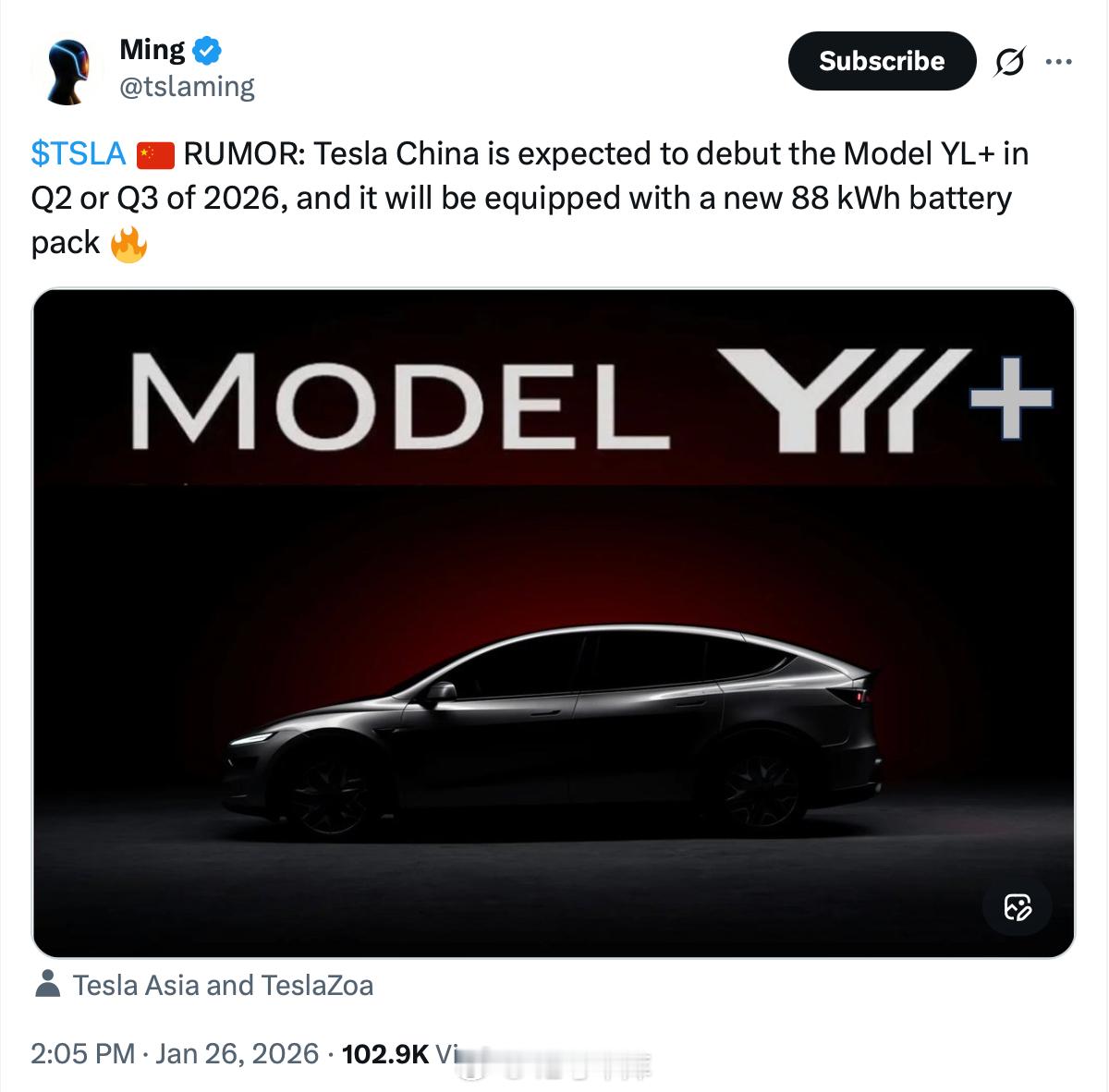Click the blue verified badge beside Ming

tap(205, 50)
